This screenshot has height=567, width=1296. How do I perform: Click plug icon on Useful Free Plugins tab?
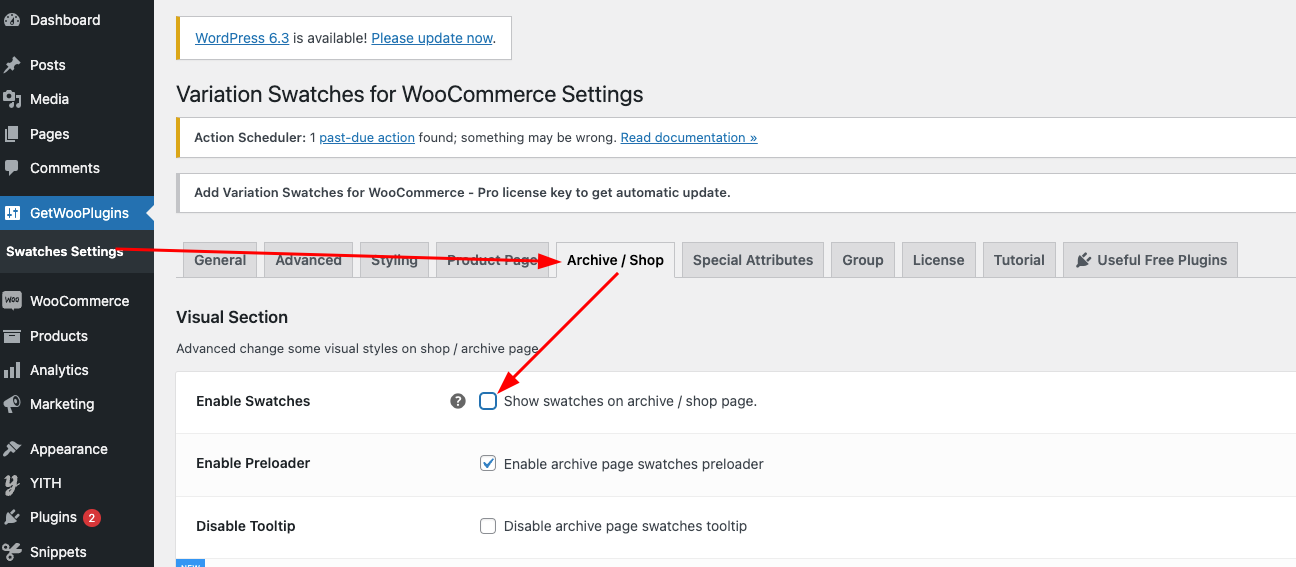pyautogui.click(x=1083, y=260)
